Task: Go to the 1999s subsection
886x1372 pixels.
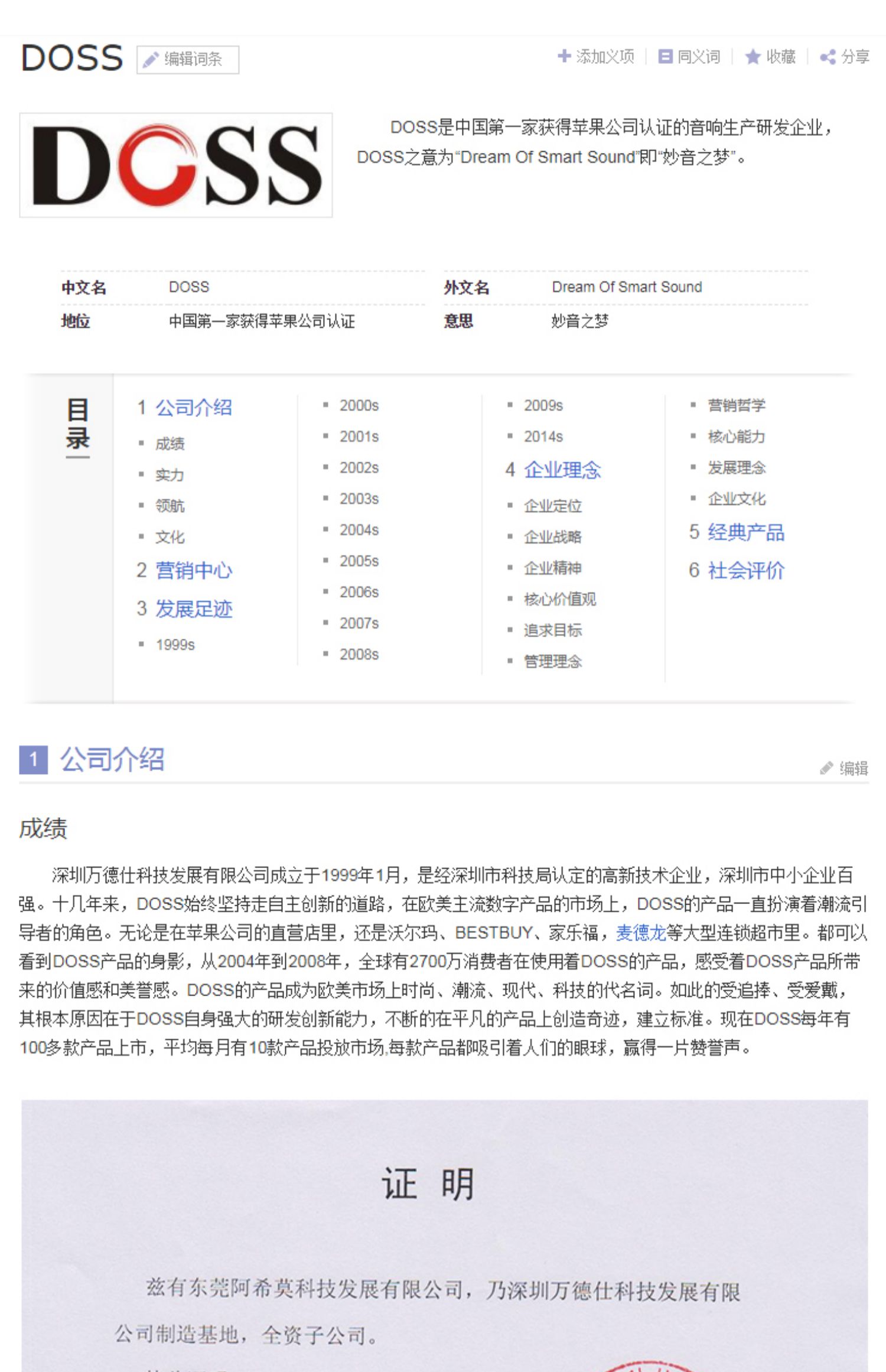Action: point(175,644)
